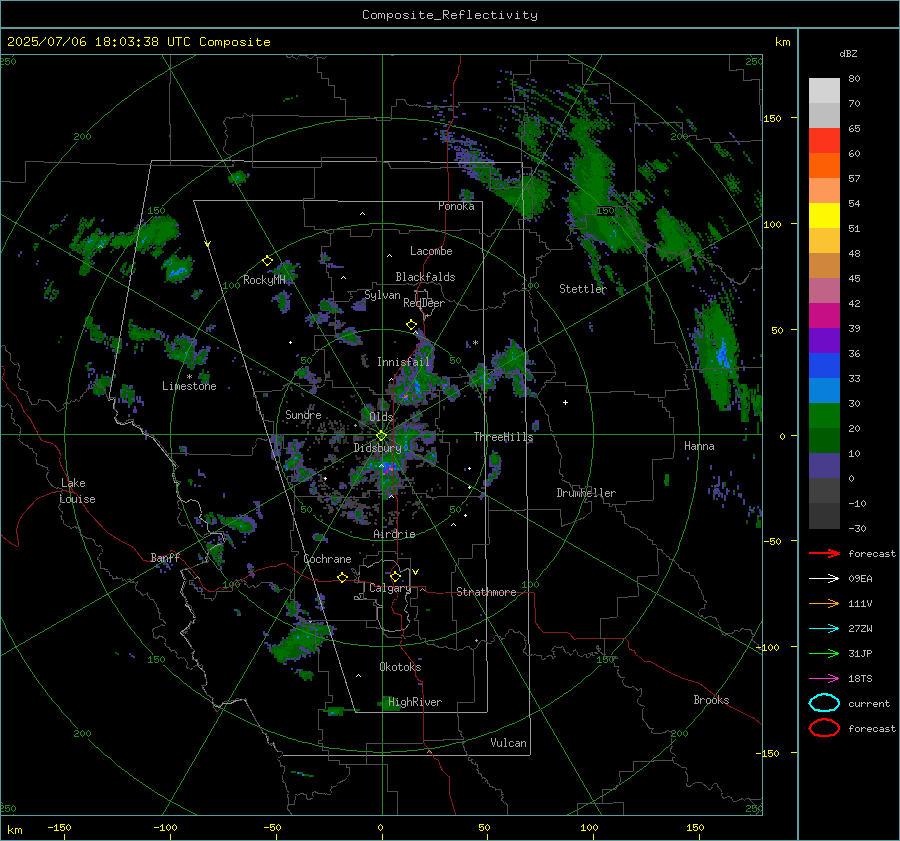Click the green 31JP arrow legend
Image resolution: width=900 pixels, height=841 pixels.
point(824,653)
